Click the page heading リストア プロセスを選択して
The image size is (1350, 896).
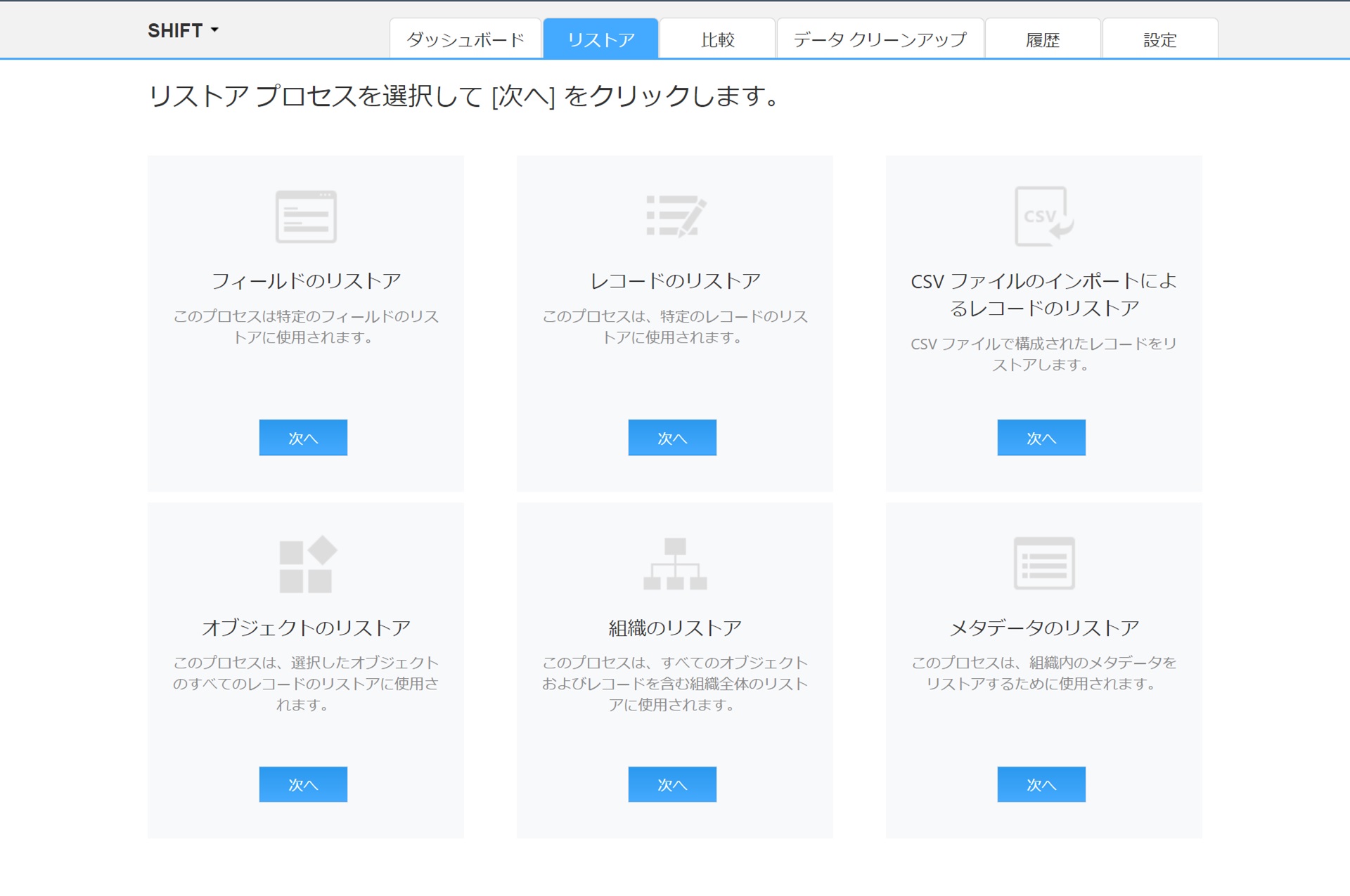pos(464,96)
